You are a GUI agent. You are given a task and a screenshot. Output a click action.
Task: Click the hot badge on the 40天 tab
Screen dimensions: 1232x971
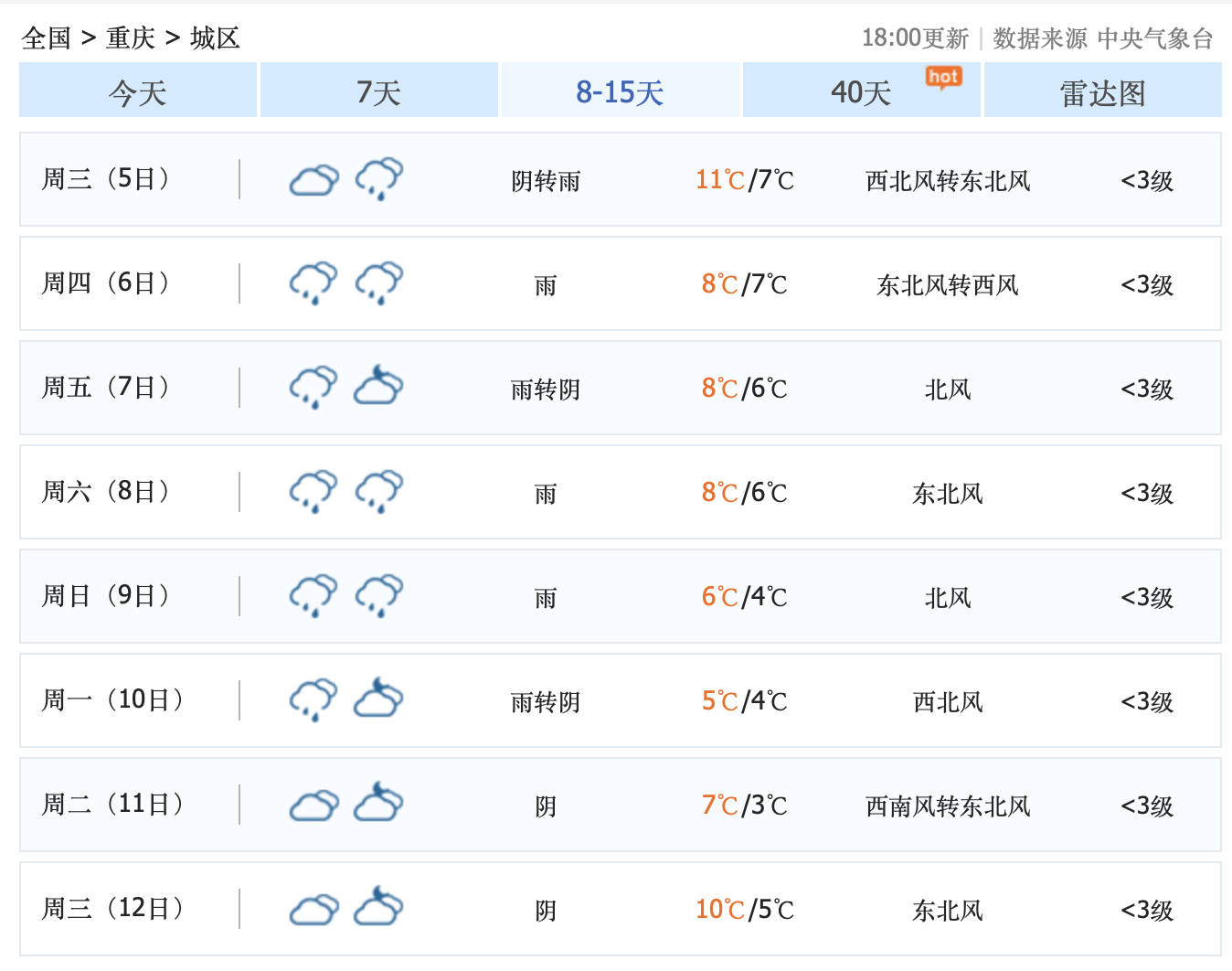coord(944,78)
